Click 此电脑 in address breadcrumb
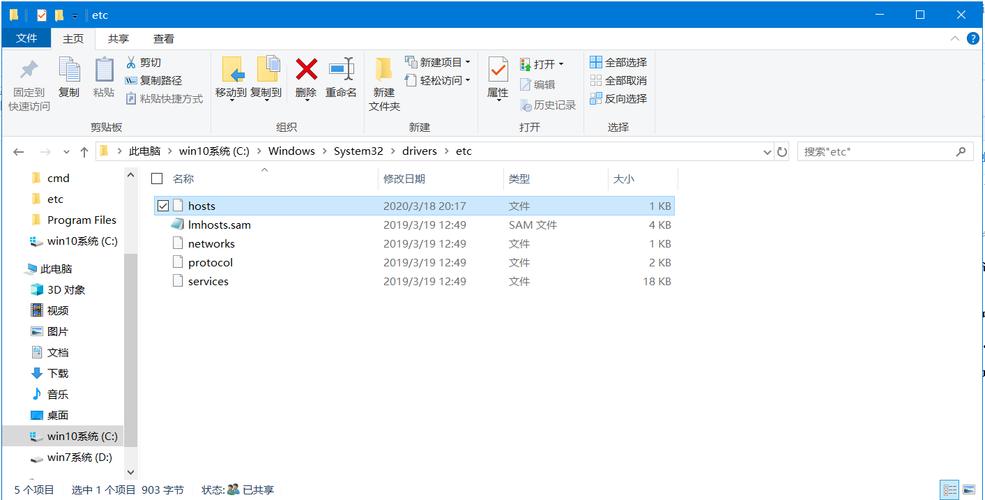Screen dimensions: 985x500 [144, 151]
